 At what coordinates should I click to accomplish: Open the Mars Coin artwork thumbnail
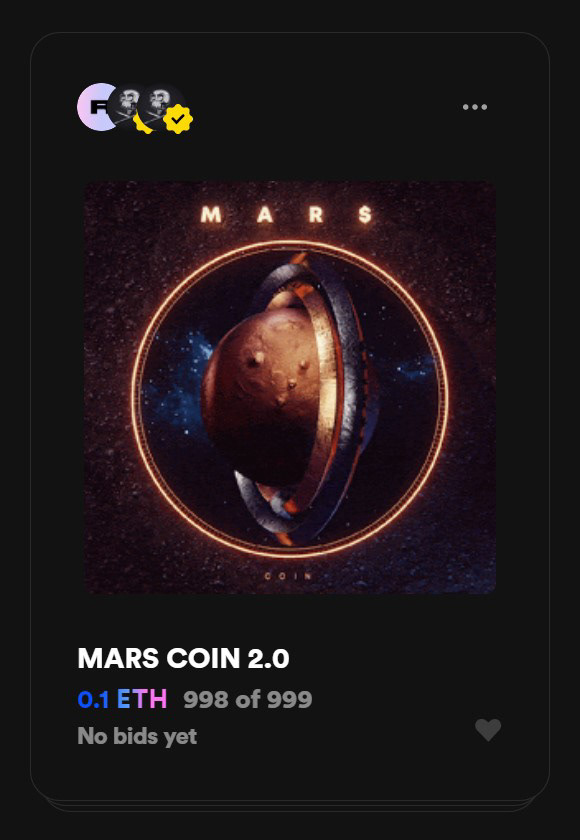290,387
